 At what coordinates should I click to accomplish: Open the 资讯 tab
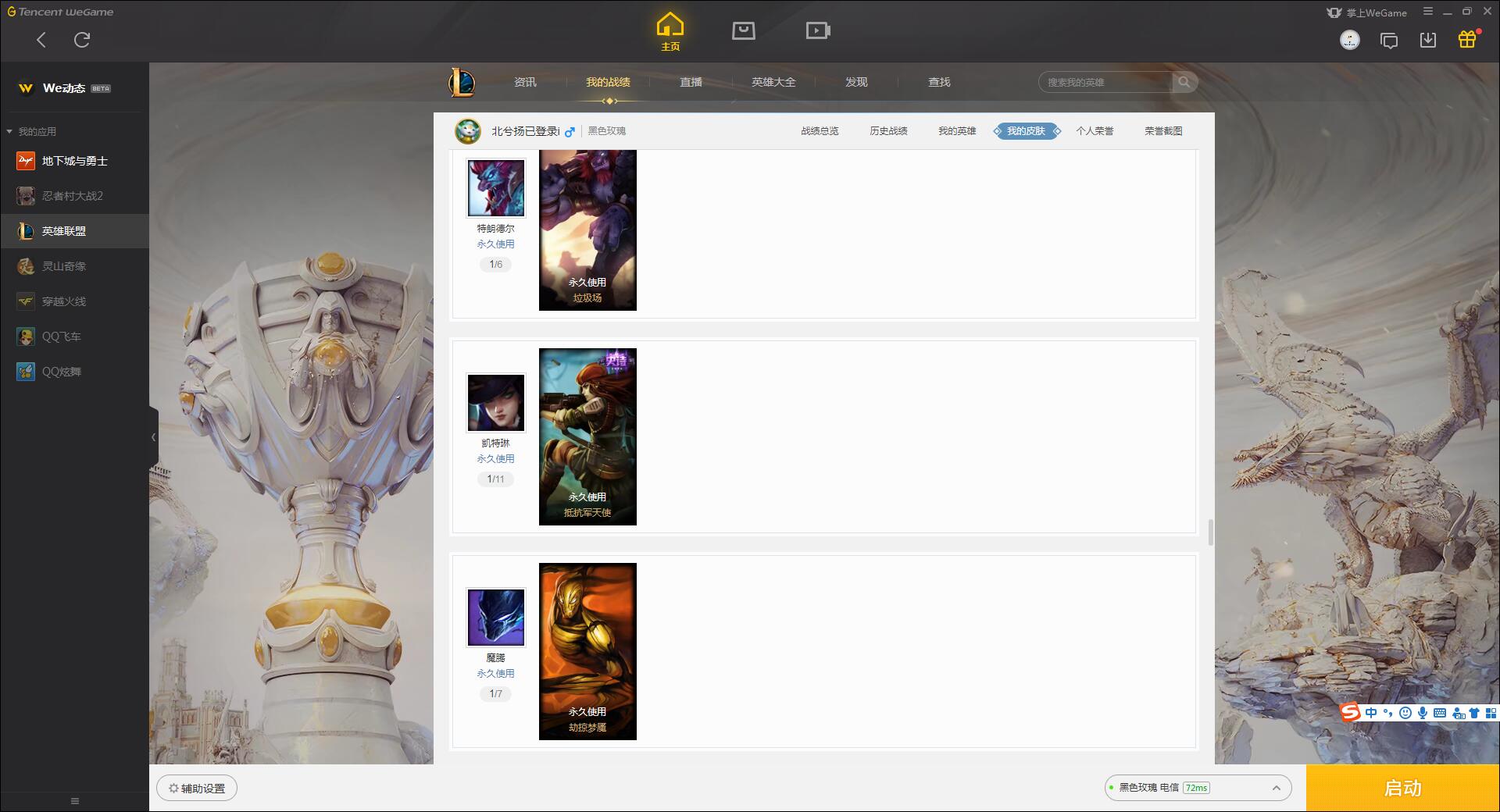point(525,82)
